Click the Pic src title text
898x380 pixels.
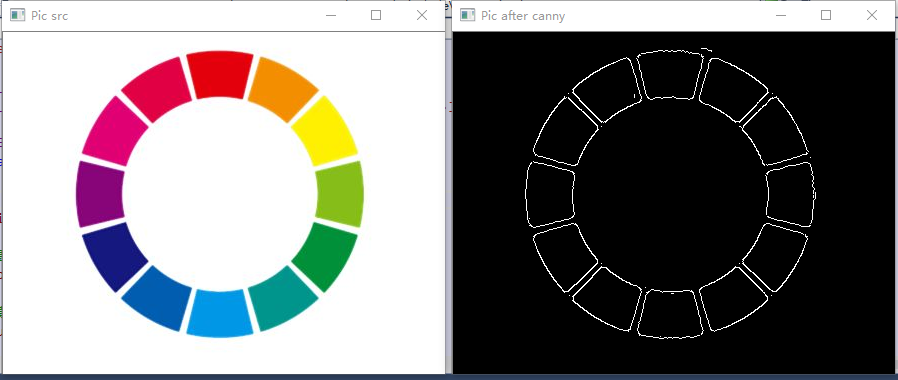point(50,16)
